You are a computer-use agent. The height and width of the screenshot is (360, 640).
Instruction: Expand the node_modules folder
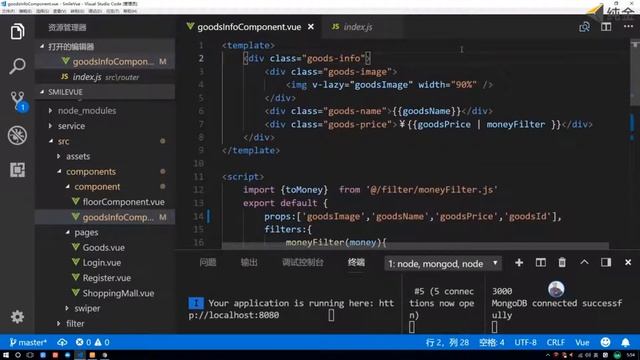pos(50,111)
